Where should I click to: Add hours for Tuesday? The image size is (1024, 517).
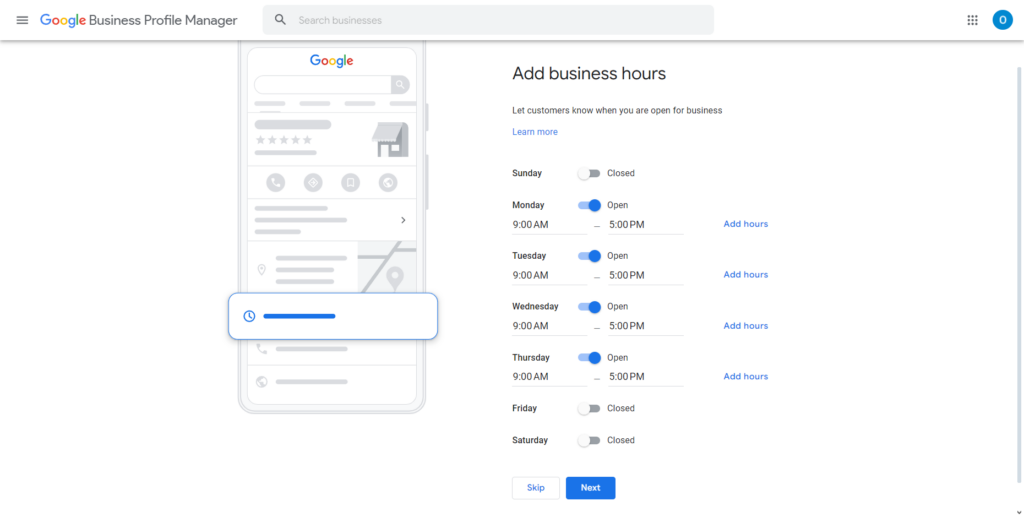(x=746, y=275)
